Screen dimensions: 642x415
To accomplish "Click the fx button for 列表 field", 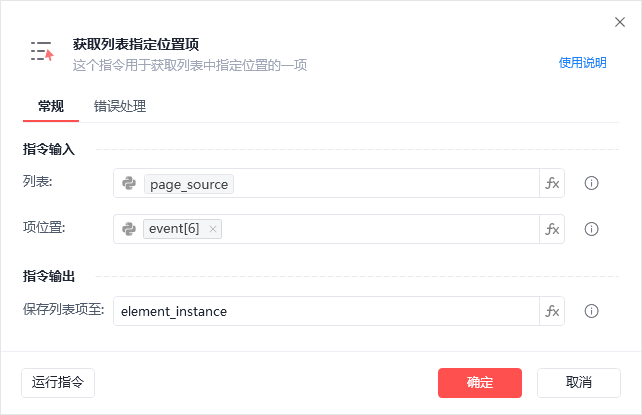I will tap(552, 183).
